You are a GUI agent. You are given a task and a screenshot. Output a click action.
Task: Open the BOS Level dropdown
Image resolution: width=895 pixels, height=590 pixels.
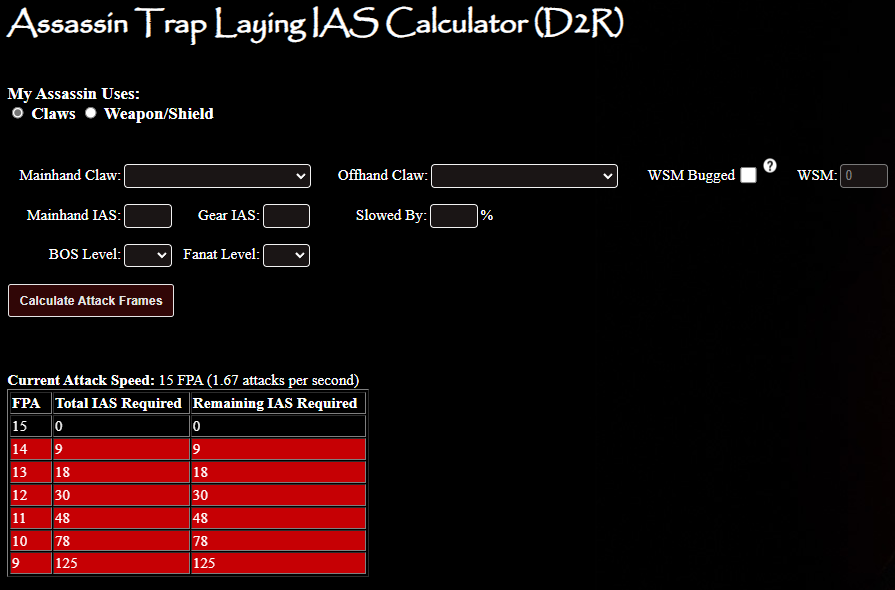pyautogui.click(x=148, y=255)
